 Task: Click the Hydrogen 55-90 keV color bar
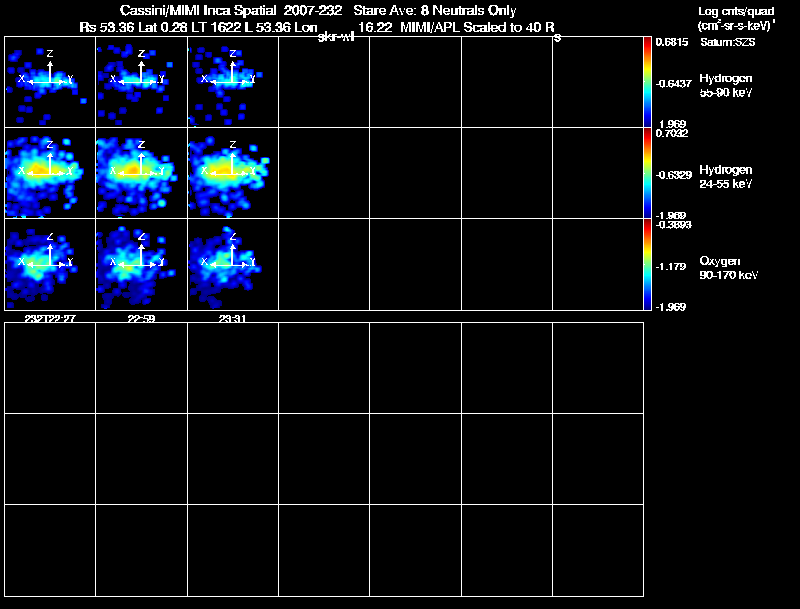[x=647, y=82]
